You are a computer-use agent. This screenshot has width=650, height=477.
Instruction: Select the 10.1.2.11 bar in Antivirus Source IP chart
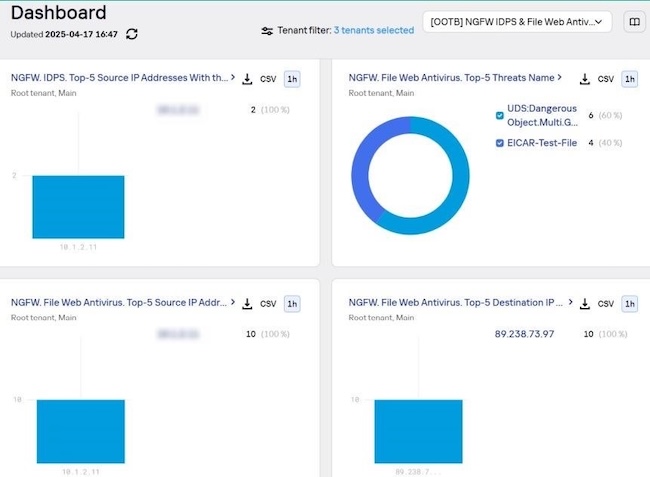(81, 431)
